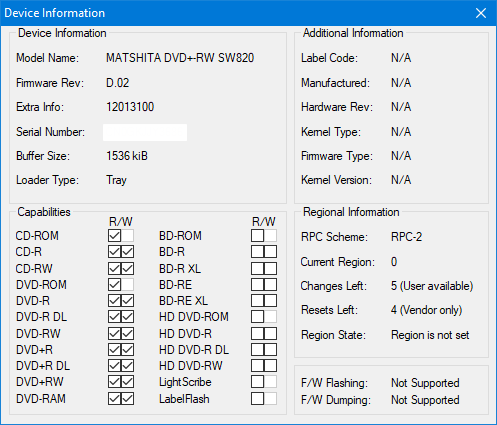Toggle the DVD+RW read checkbox
The width and height of the screenshot is (497, 425).
tap(114, 382)
